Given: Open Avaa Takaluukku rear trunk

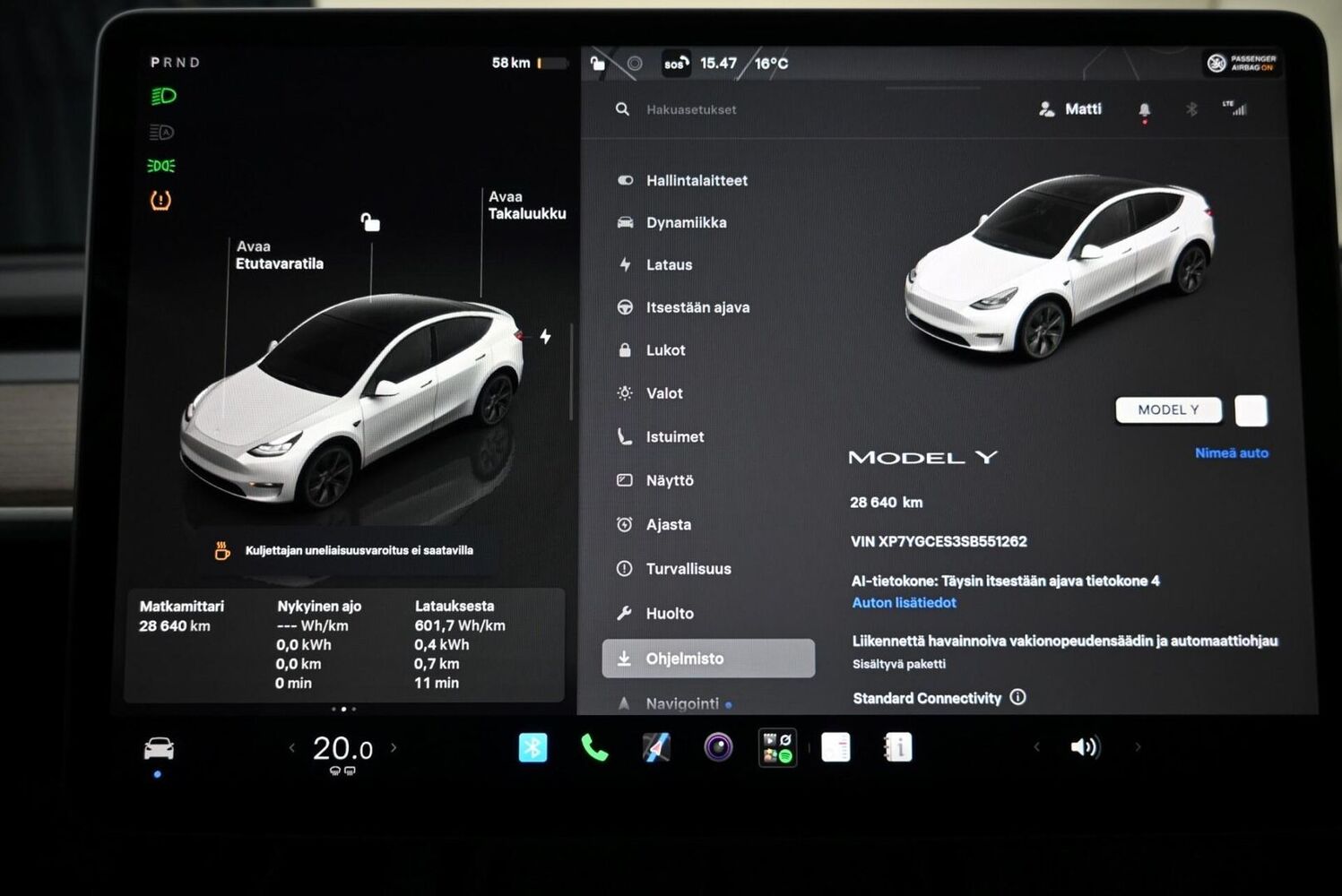Looking at the screenshot, I should click(527, 205).
